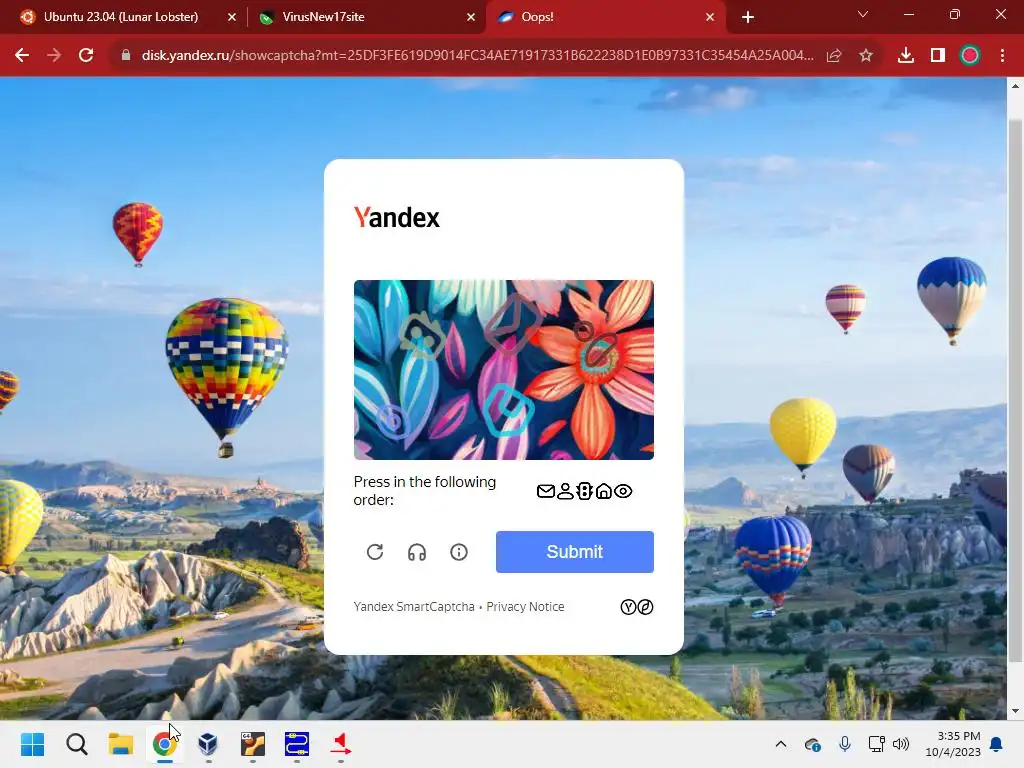Click the page vertical scrollbar
1024x768 pixels.
(1016, 390)
